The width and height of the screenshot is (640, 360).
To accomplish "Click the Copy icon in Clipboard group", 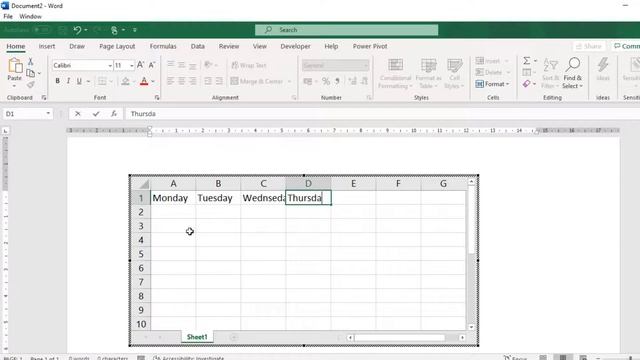I will 31,73.
